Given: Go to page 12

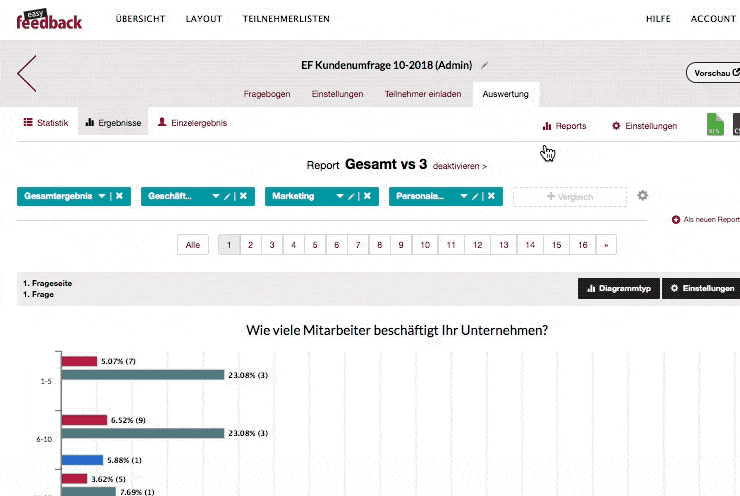Looking at the screenshot, I should [x=478, y=245].
